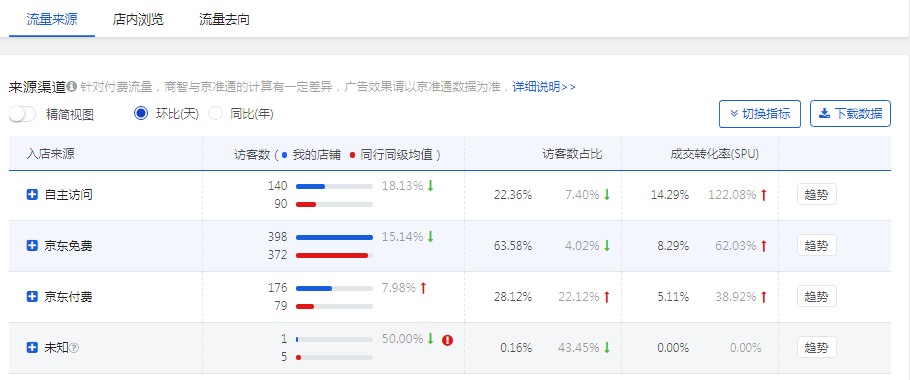Screen dimensions: 910x380
Task: Expand the 京东付费 row
Action: tap(32, 297)
